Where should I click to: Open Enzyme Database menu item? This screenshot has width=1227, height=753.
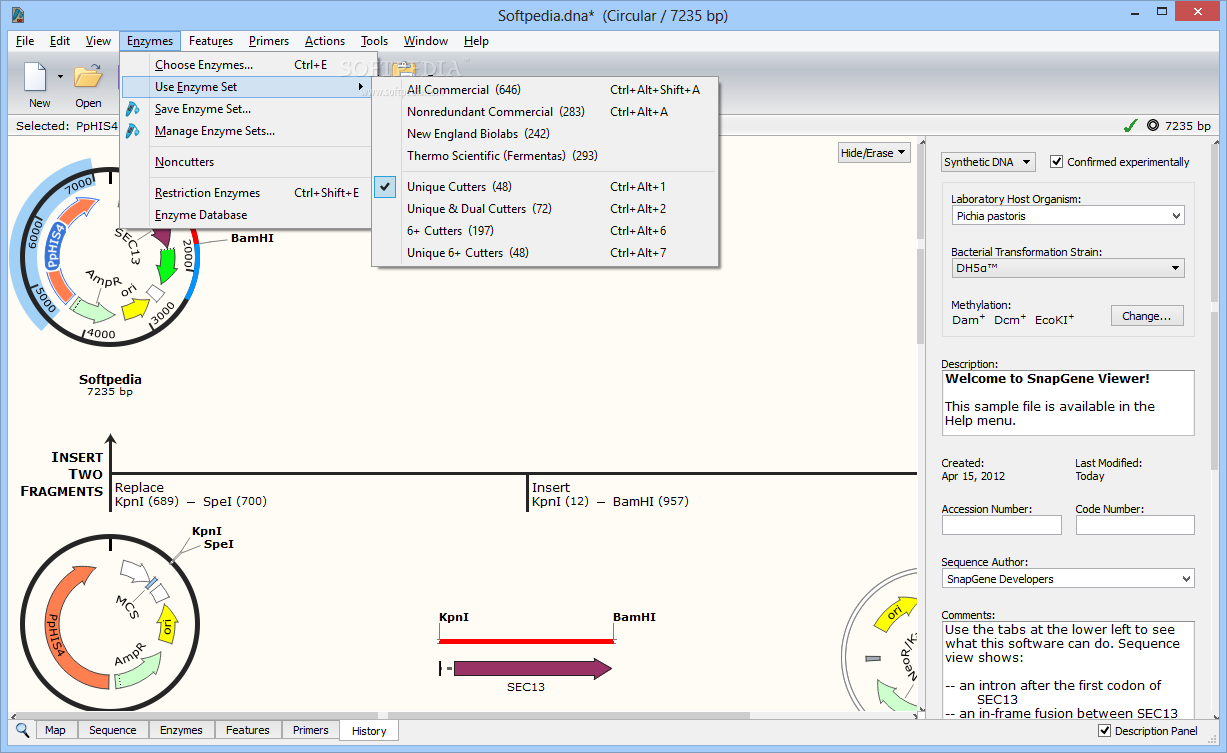coord(246,215)
